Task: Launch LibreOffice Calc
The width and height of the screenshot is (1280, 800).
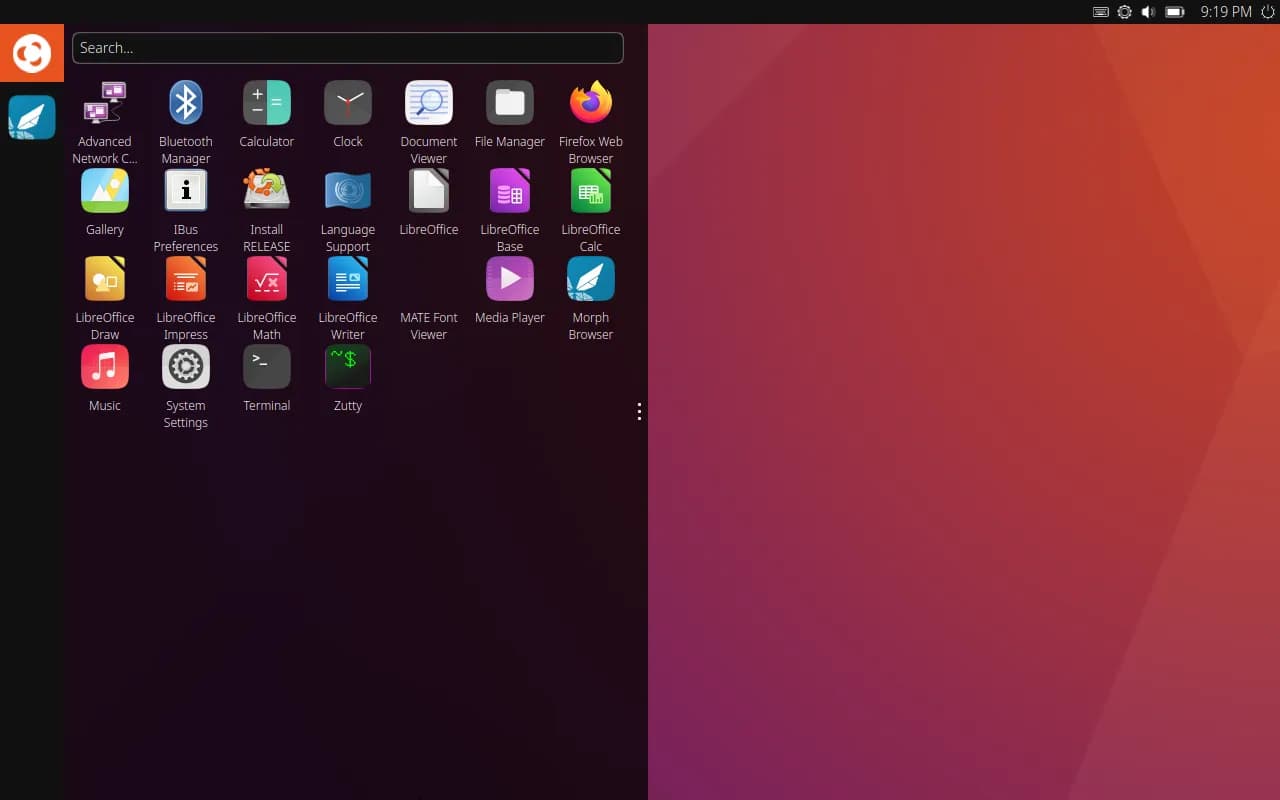Action: [590, 190]
